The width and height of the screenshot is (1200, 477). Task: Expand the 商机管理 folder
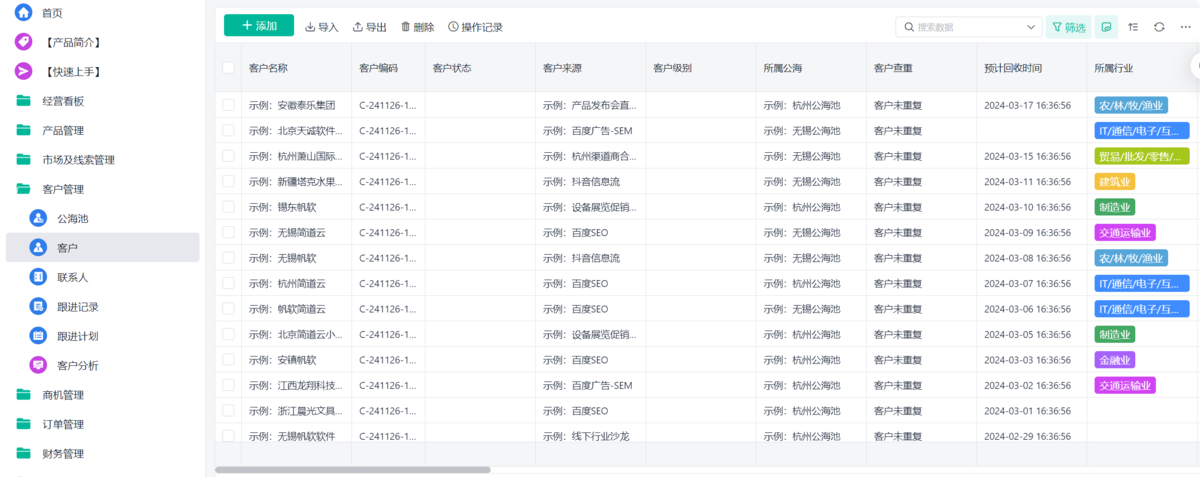63,395
